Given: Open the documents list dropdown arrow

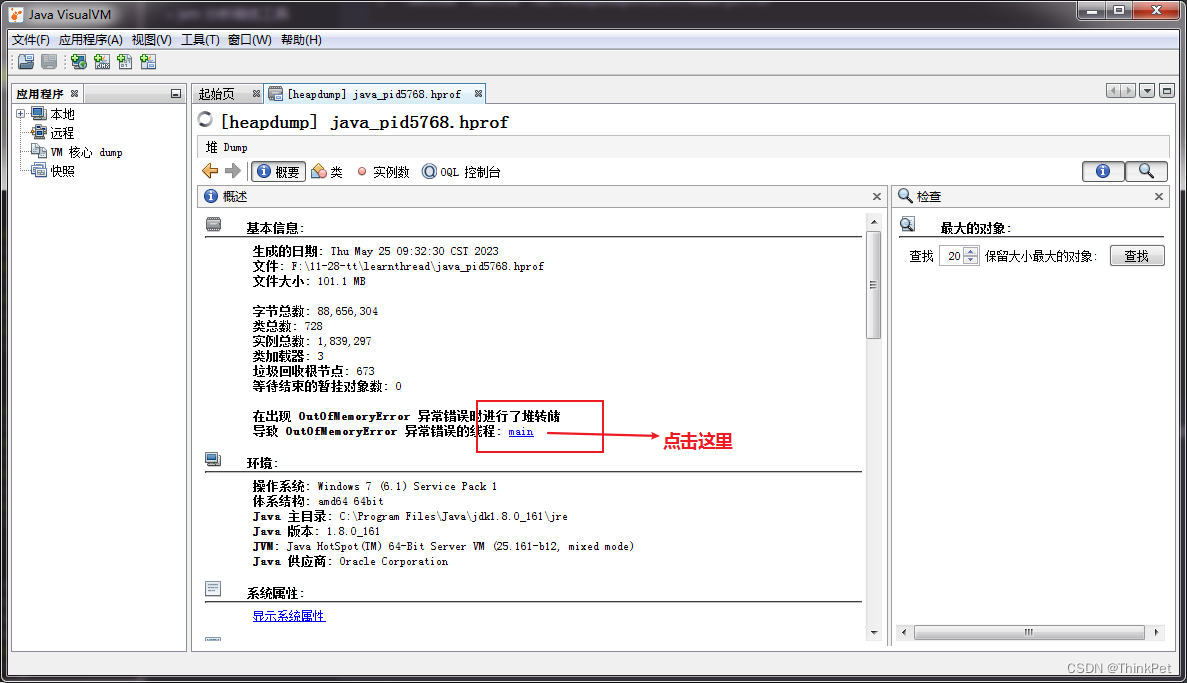Looking at the screenshot, I should (x=1147, y=91).
